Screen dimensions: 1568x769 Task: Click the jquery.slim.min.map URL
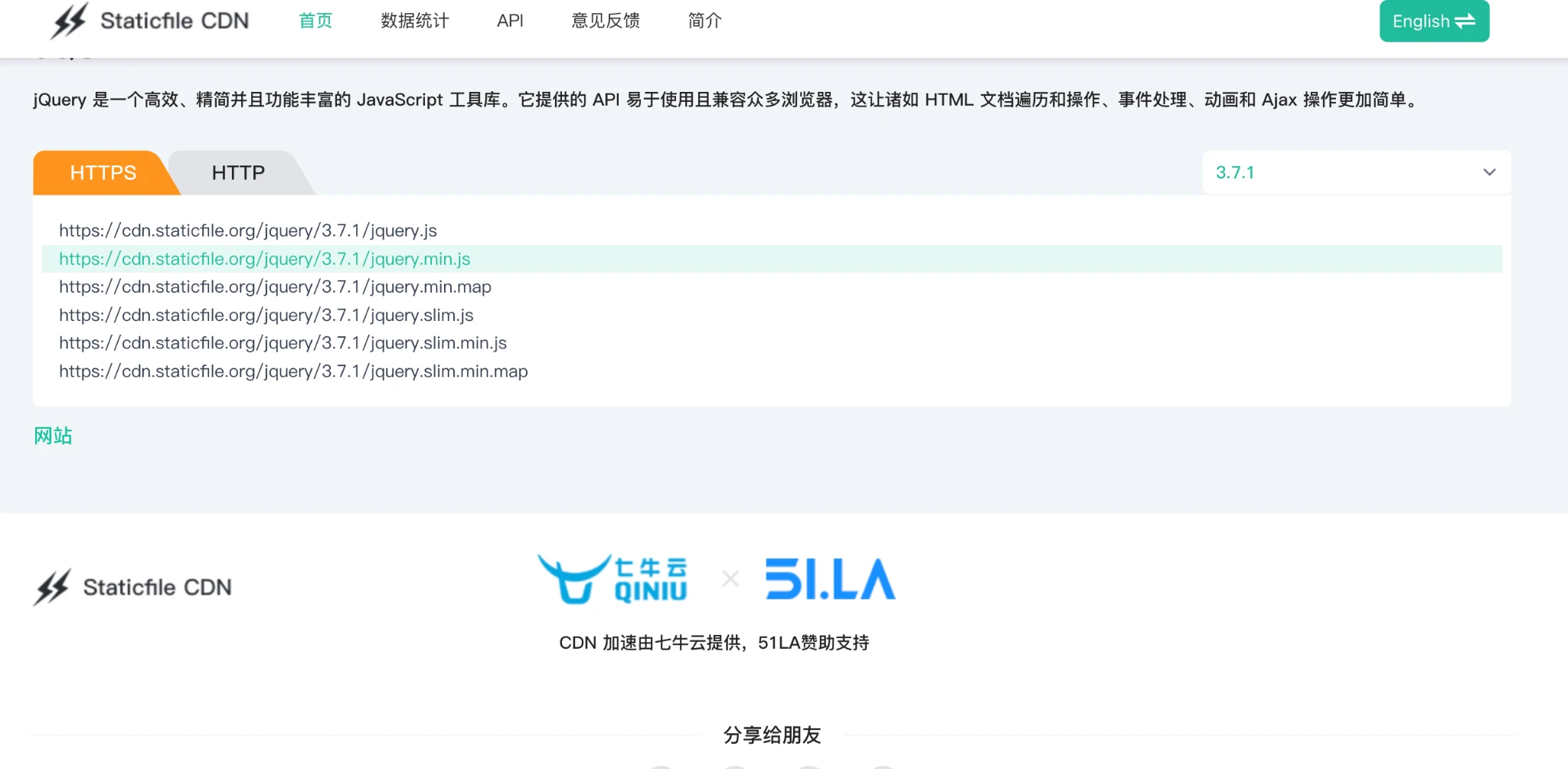click(x=293, y=371)
